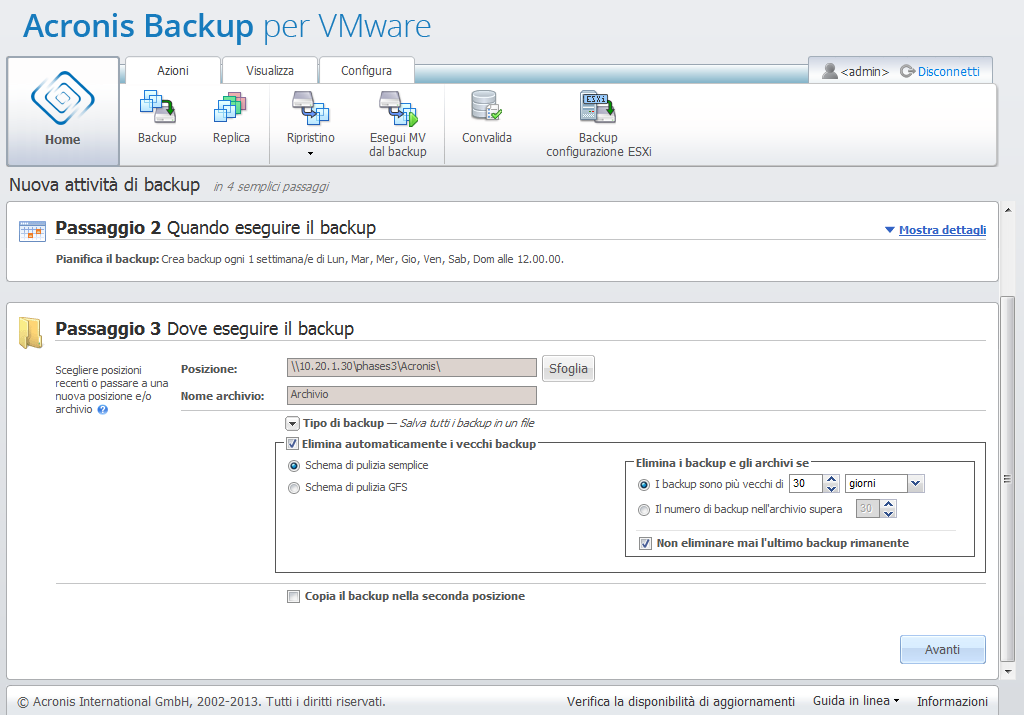Uncheck Elimina automaticamente i vecchi backup

click(293, 444)
